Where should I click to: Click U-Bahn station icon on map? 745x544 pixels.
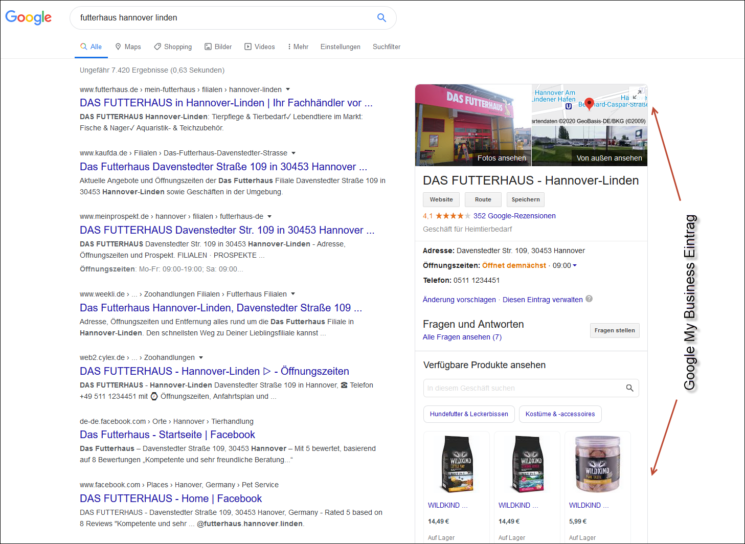(568, 106)
